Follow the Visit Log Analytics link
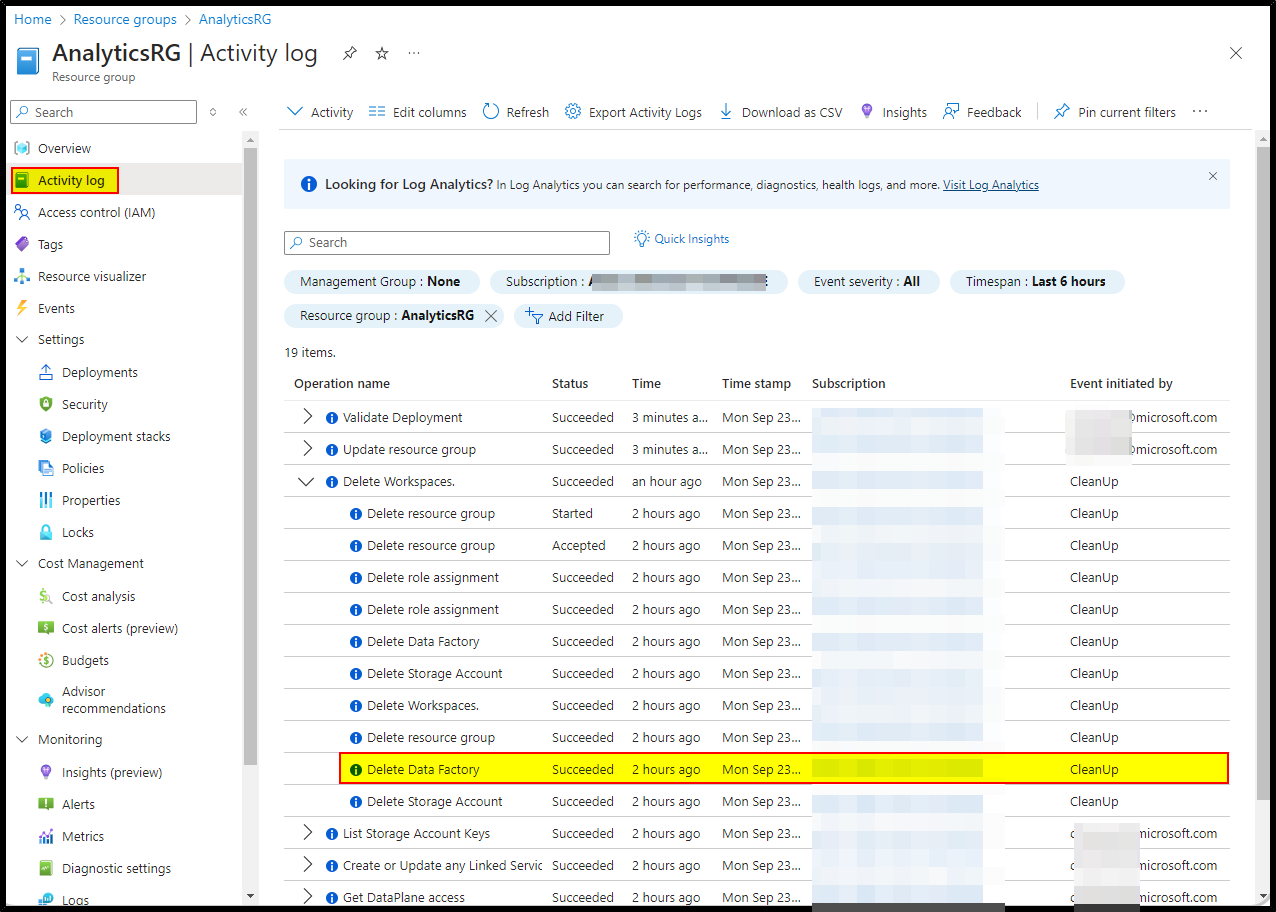The width and height of the screenshot is (1276, 912). tap(991, 185)
